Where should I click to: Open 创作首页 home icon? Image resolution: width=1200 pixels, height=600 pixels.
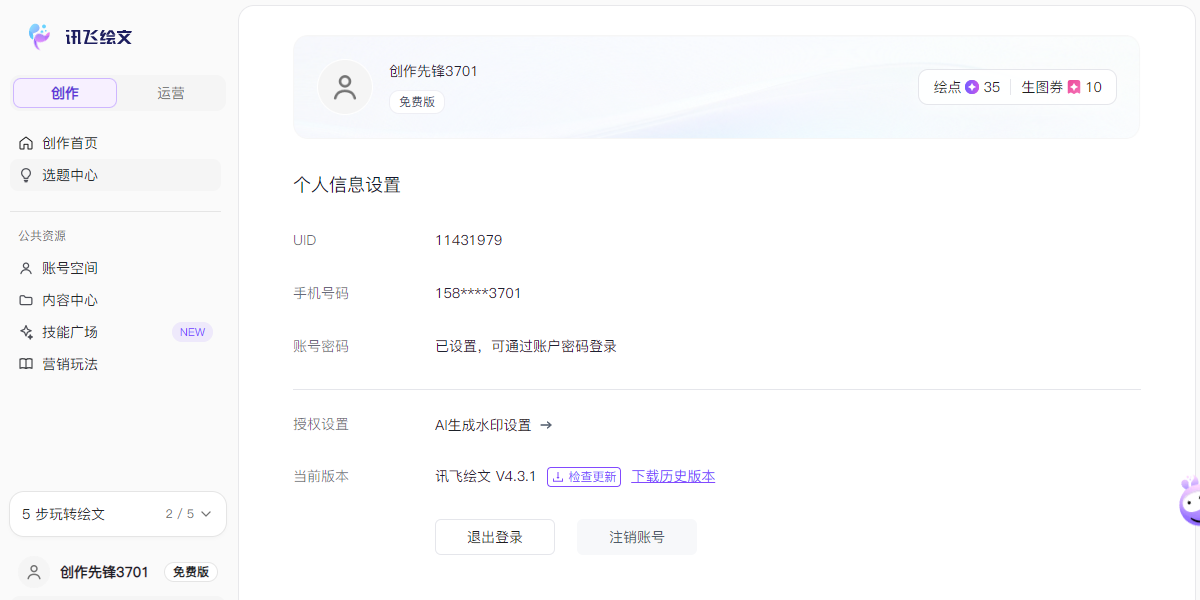click(x=26, y=143)
